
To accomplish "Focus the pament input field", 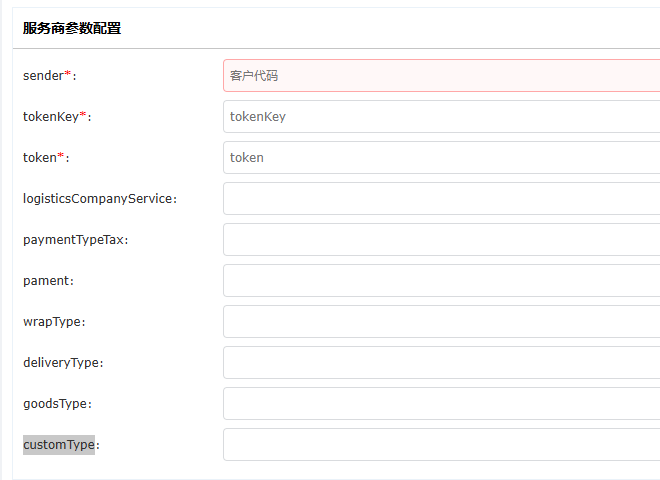I will (440, 280).
